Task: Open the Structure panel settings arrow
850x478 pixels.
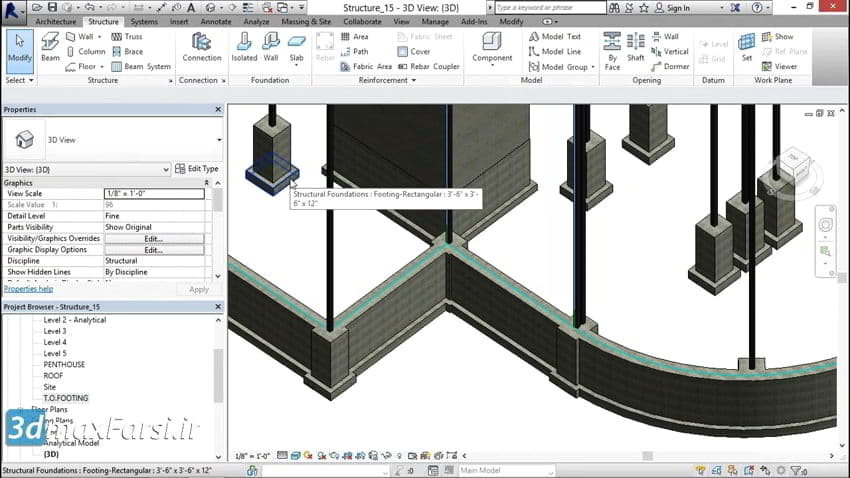Action: pyautogui.click(x=170, y=81)
